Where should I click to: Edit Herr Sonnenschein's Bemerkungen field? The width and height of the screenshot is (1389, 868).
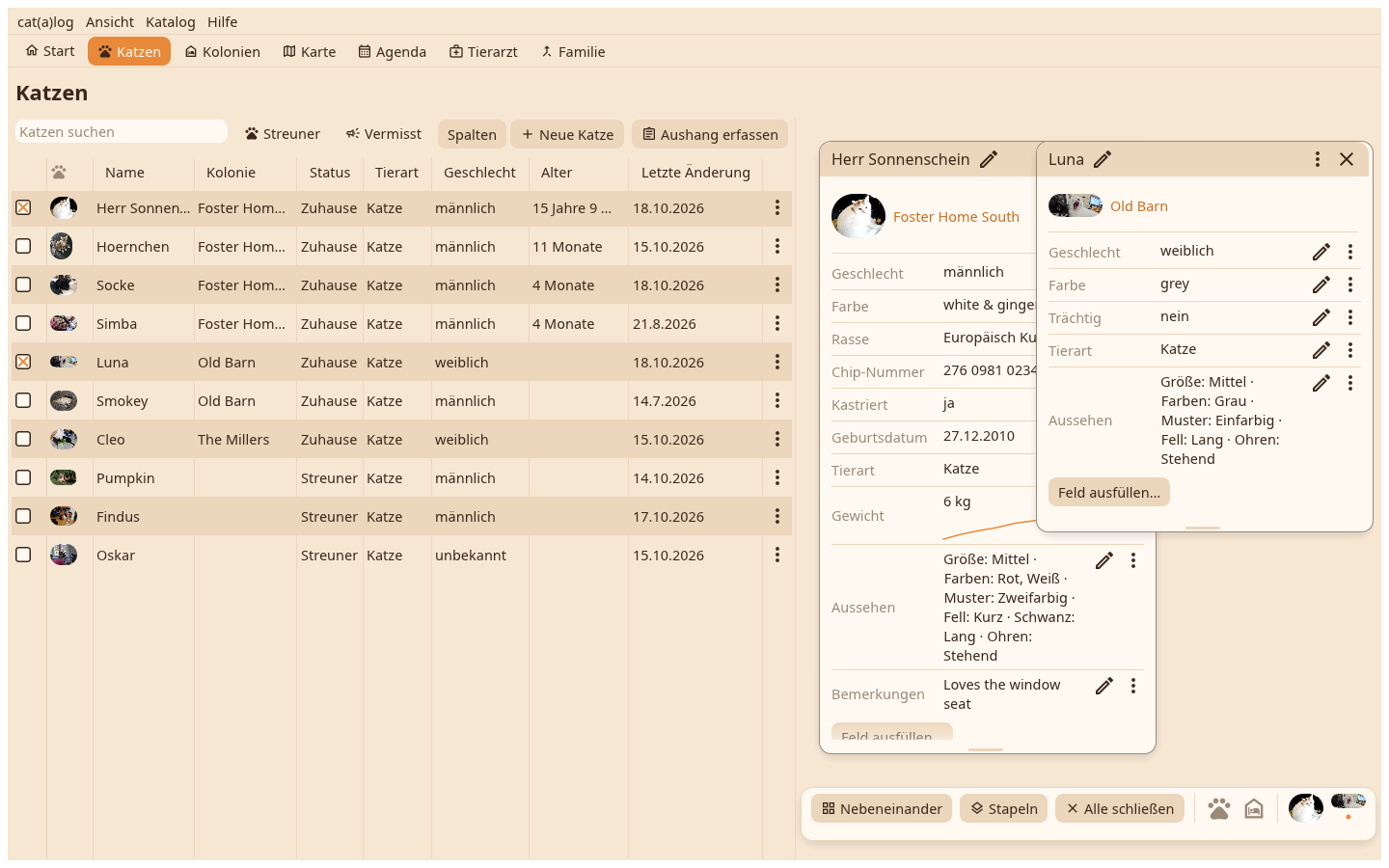point(1104,686)
